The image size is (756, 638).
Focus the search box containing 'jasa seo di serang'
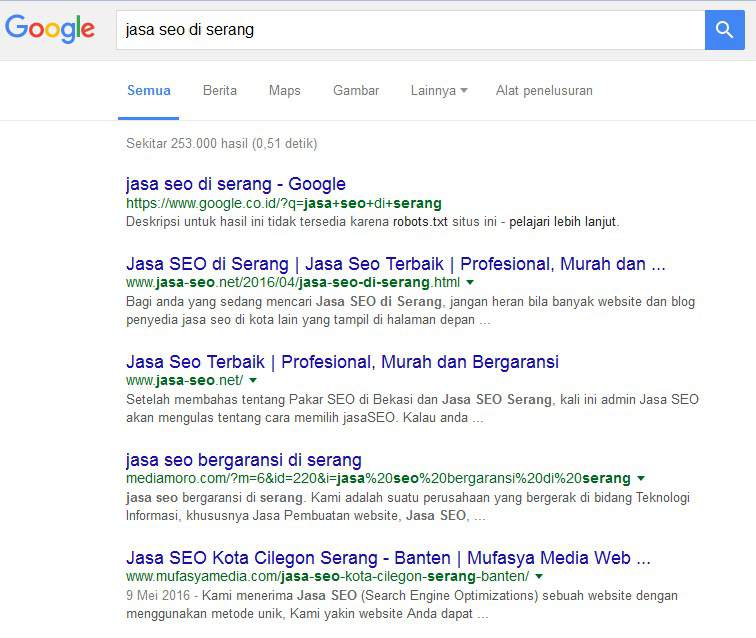tap(410, 30)
